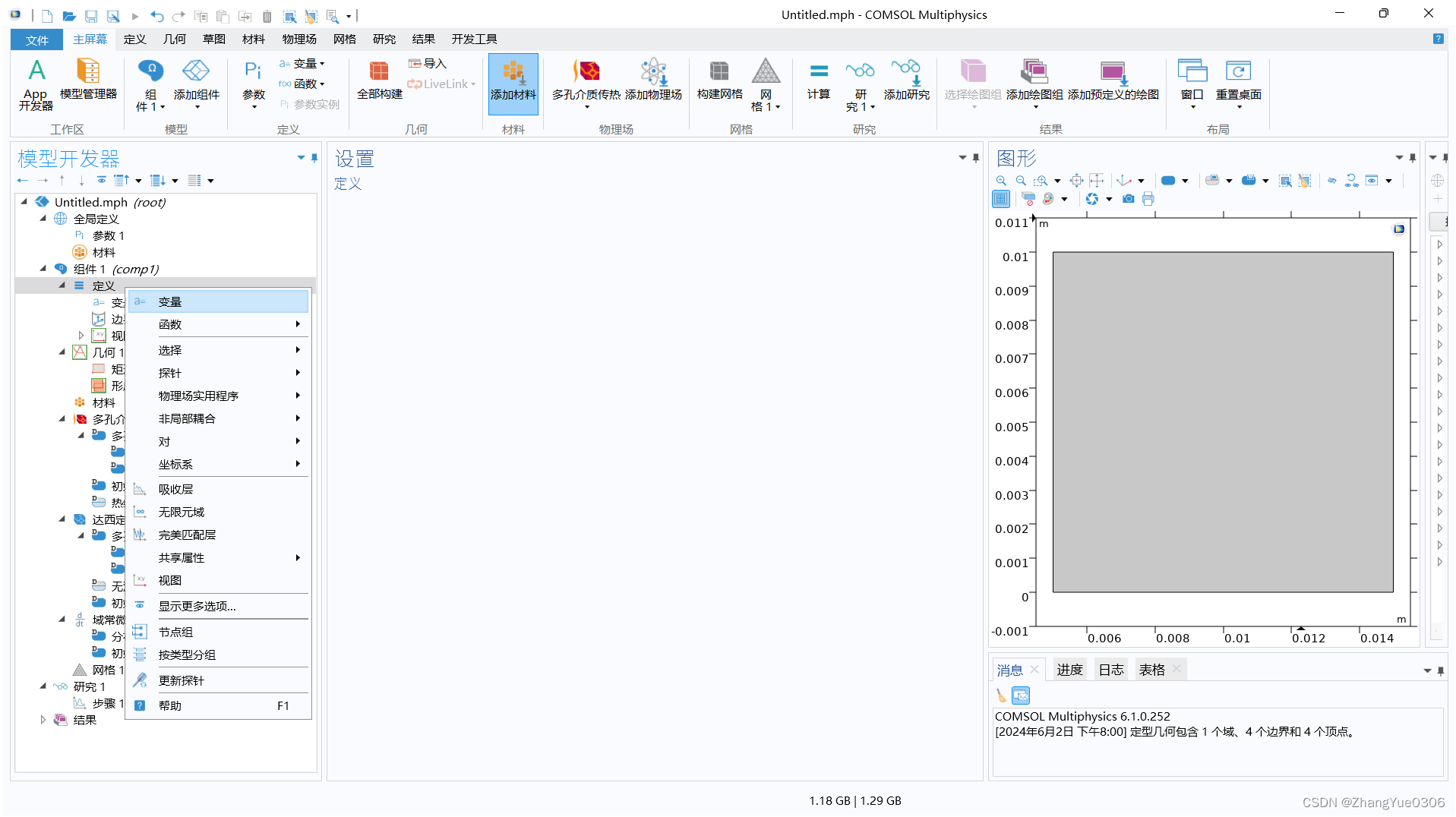Click the zoom extents icon in 图形 toolbar
1456x817 pixels.
point(1077,181)
